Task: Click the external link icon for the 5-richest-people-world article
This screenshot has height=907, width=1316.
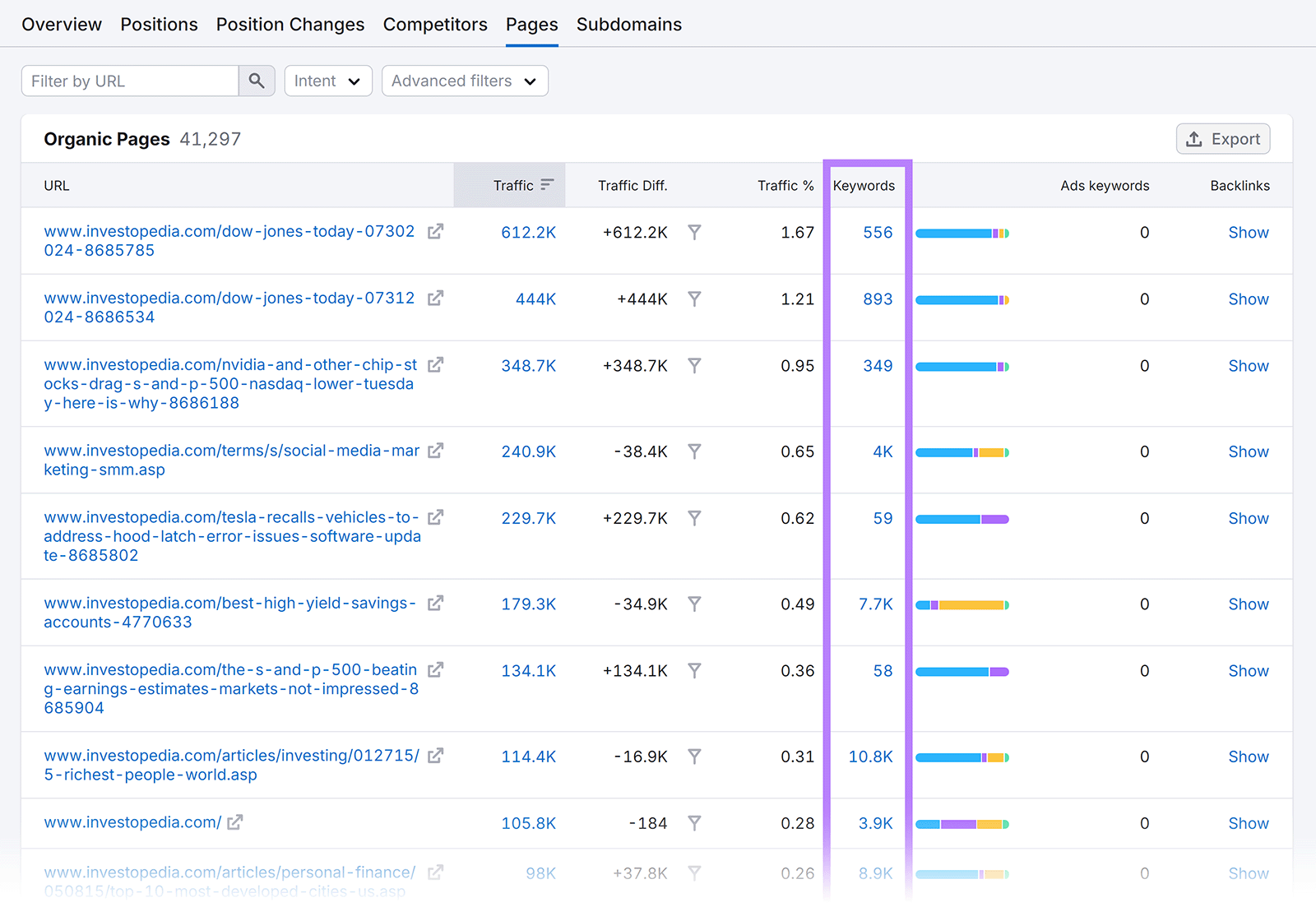Action: (435, 755)
